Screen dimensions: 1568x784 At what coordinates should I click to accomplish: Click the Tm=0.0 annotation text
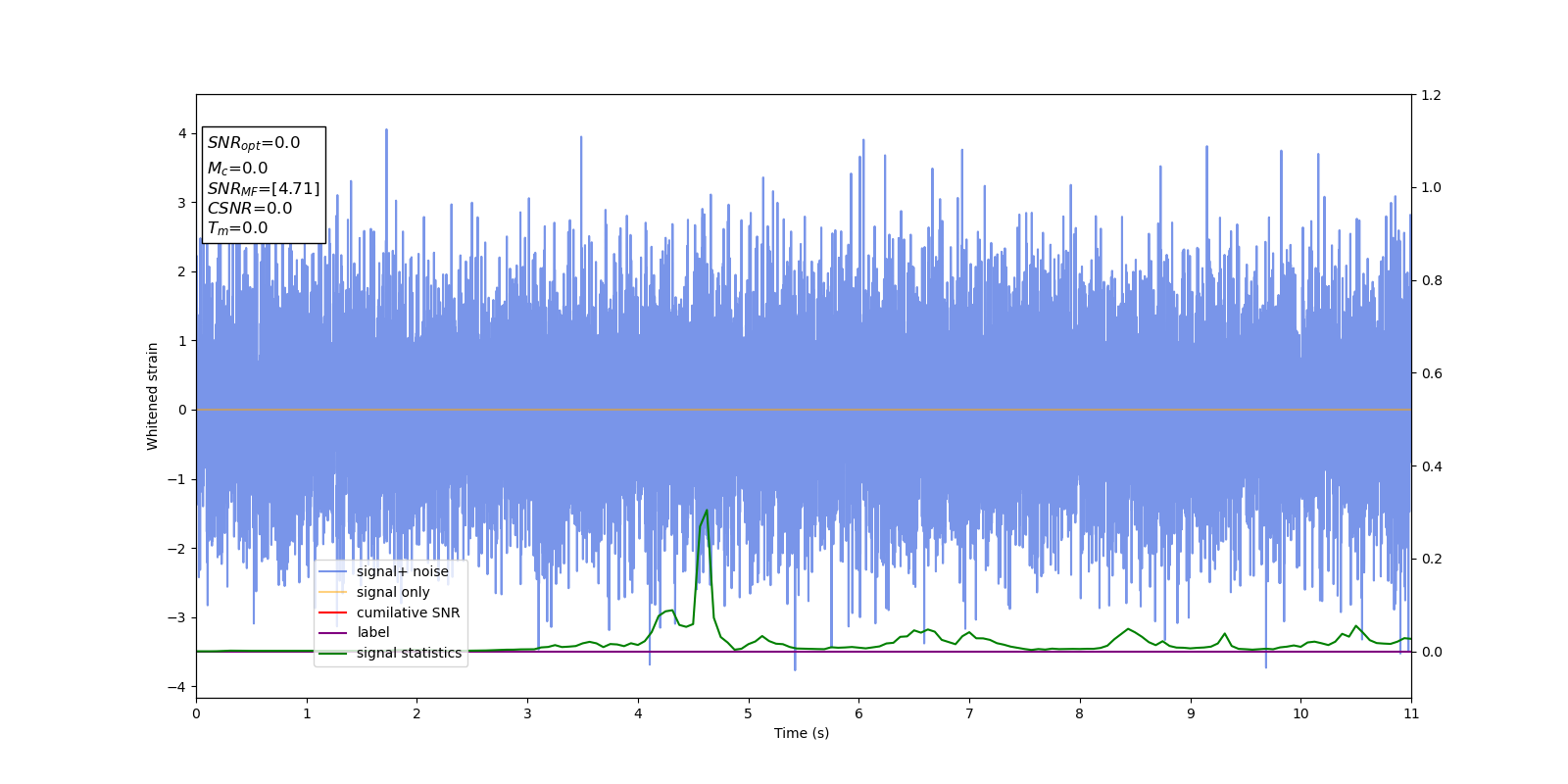pyautogui.click(x=237, y=228)
